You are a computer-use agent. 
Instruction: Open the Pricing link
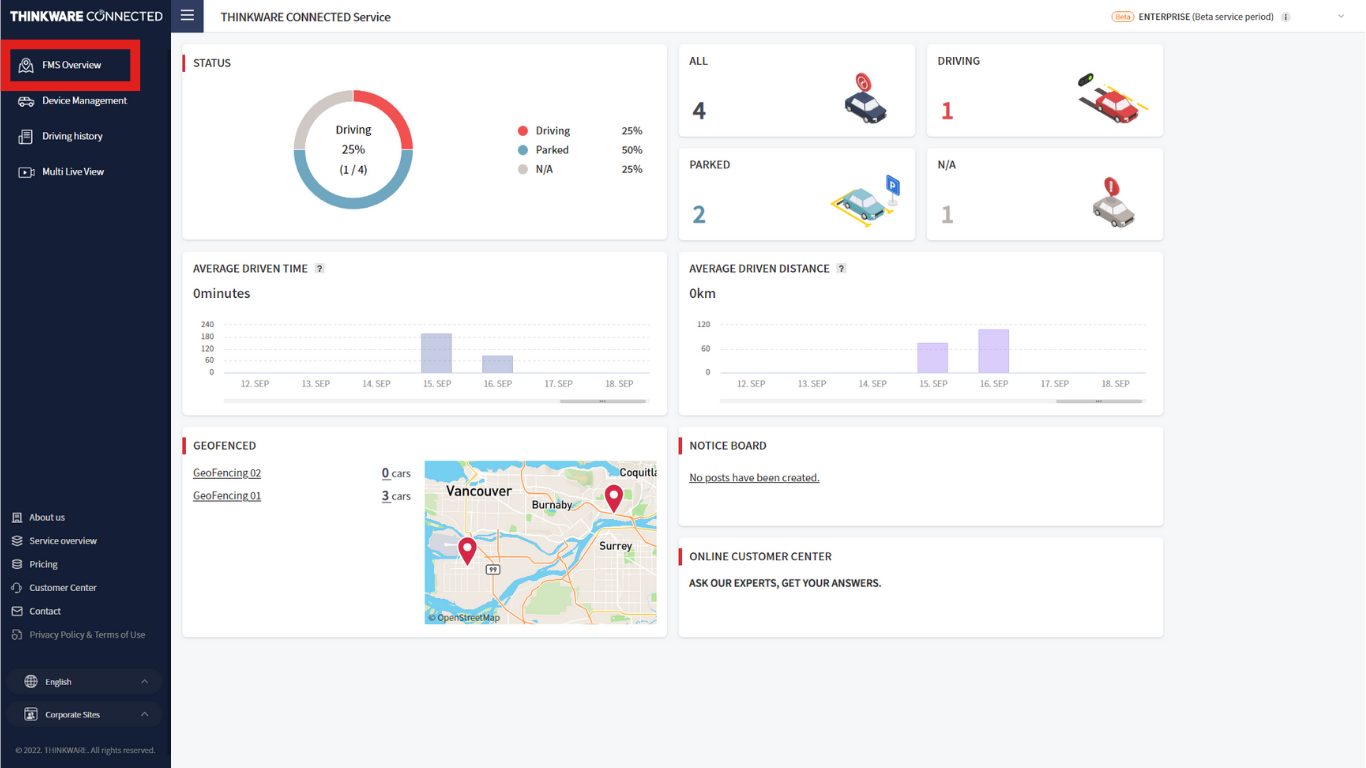[x=43, y=565]
